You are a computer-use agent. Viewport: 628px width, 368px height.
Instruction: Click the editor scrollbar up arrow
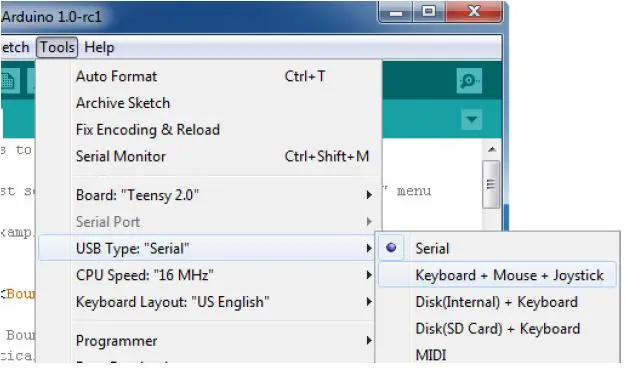(x=491, y=149)
